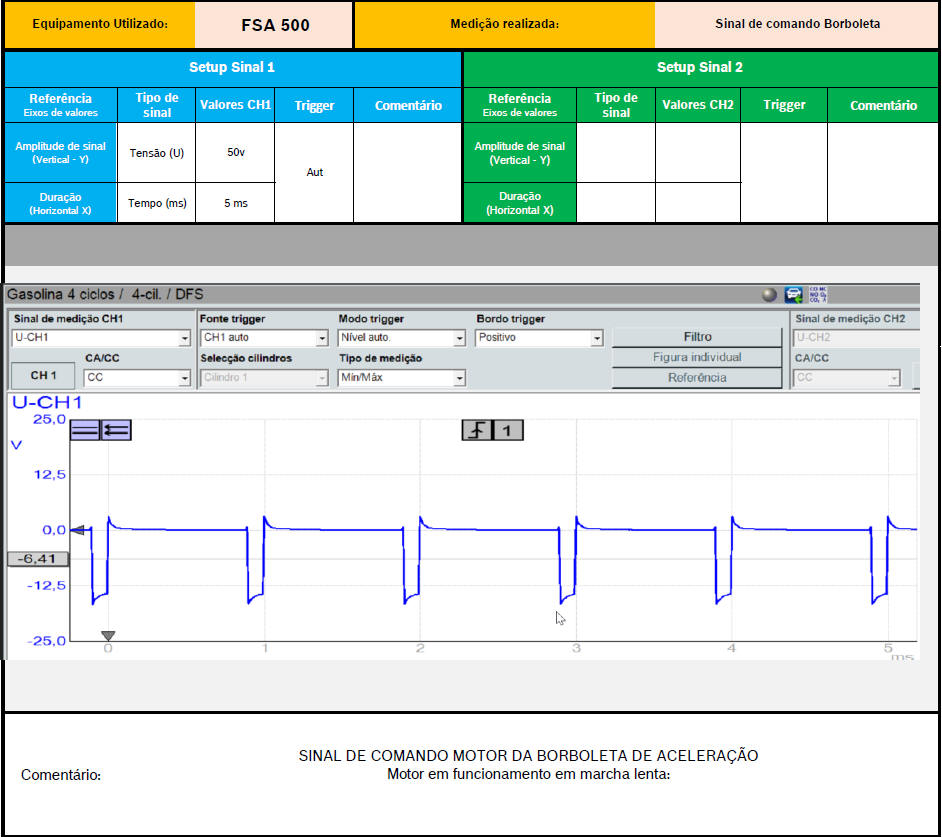Open the Modo trigger dropdown
The image size is (942, 837).
(x=460, y=339)
